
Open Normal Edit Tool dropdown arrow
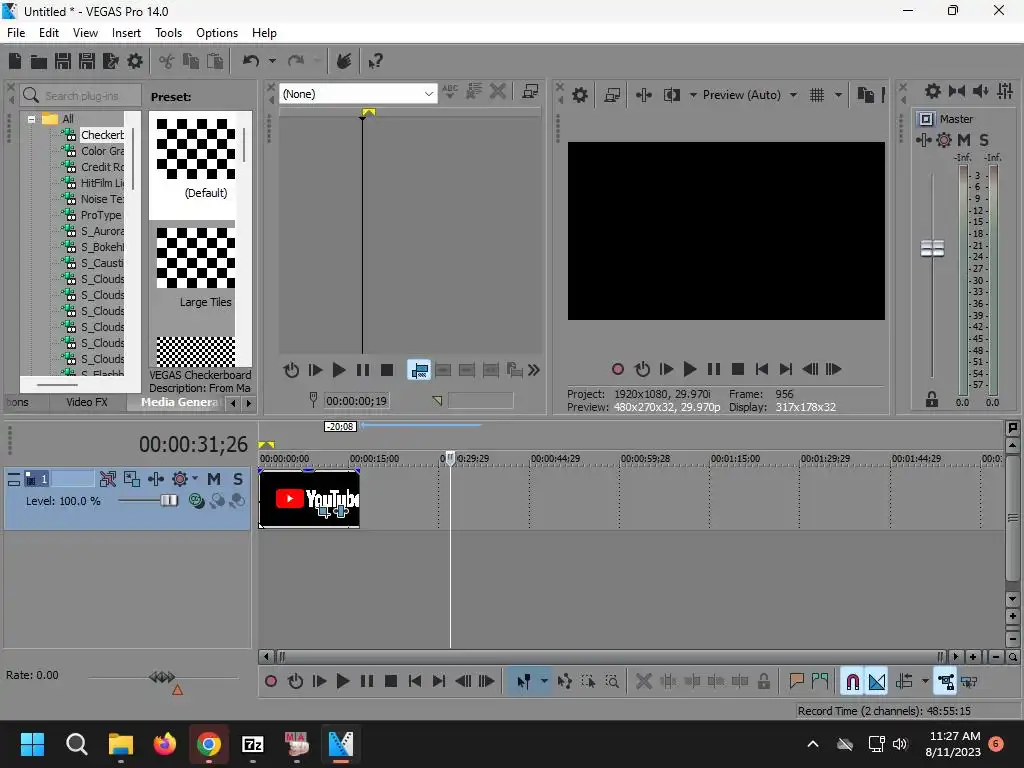pos(544,681)
